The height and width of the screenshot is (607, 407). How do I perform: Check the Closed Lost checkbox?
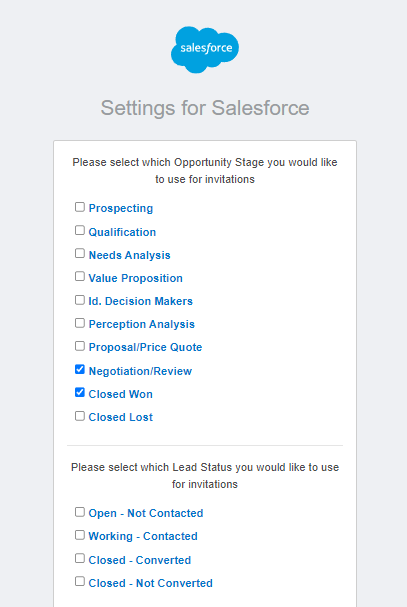click(80, 416)
